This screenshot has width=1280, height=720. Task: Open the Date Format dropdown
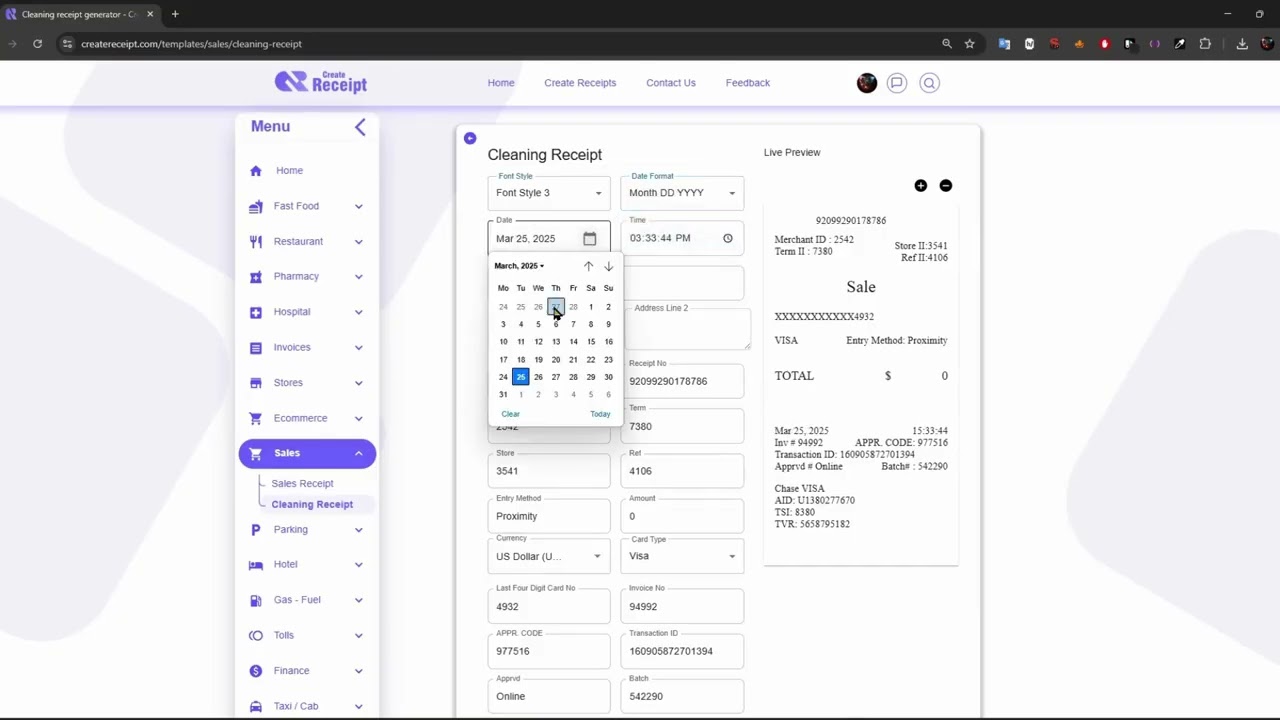pyautogui.click(x=682, y=193)
